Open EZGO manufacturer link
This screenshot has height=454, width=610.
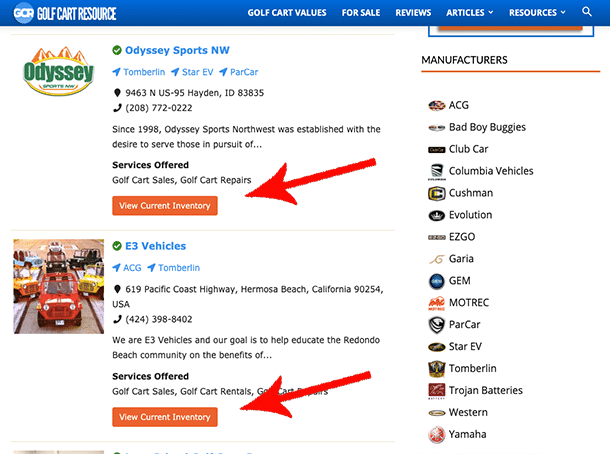point(462,237)
